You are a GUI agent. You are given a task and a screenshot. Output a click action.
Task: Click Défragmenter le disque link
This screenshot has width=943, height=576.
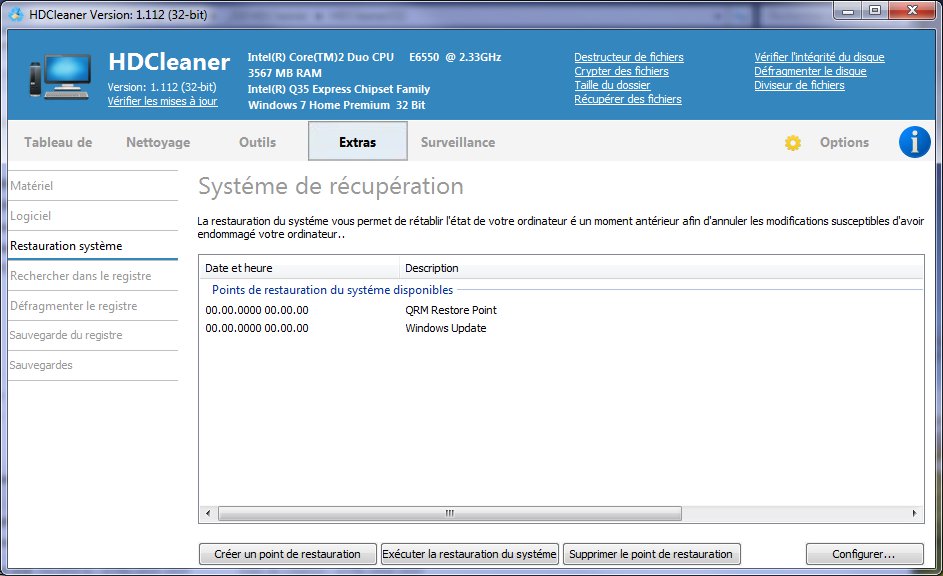(x=810, y=71)
